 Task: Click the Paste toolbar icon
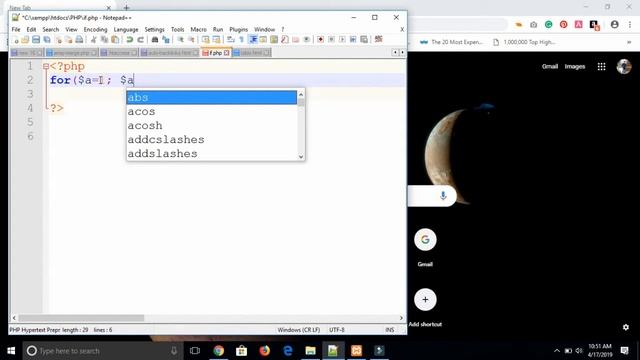coord(116,40)
